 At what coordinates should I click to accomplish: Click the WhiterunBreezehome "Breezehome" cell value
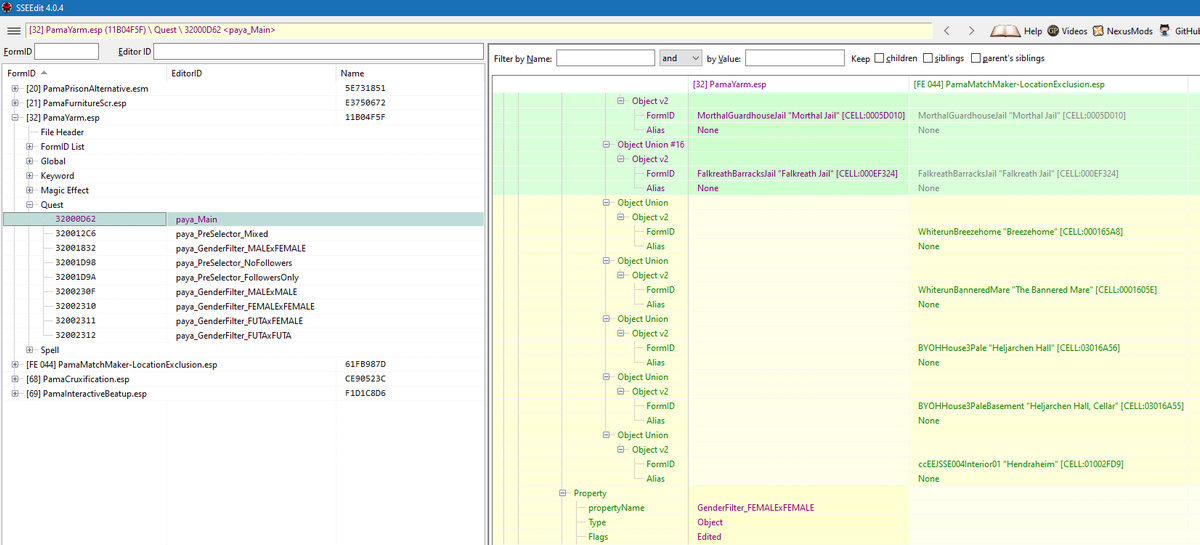(1020, 232)
